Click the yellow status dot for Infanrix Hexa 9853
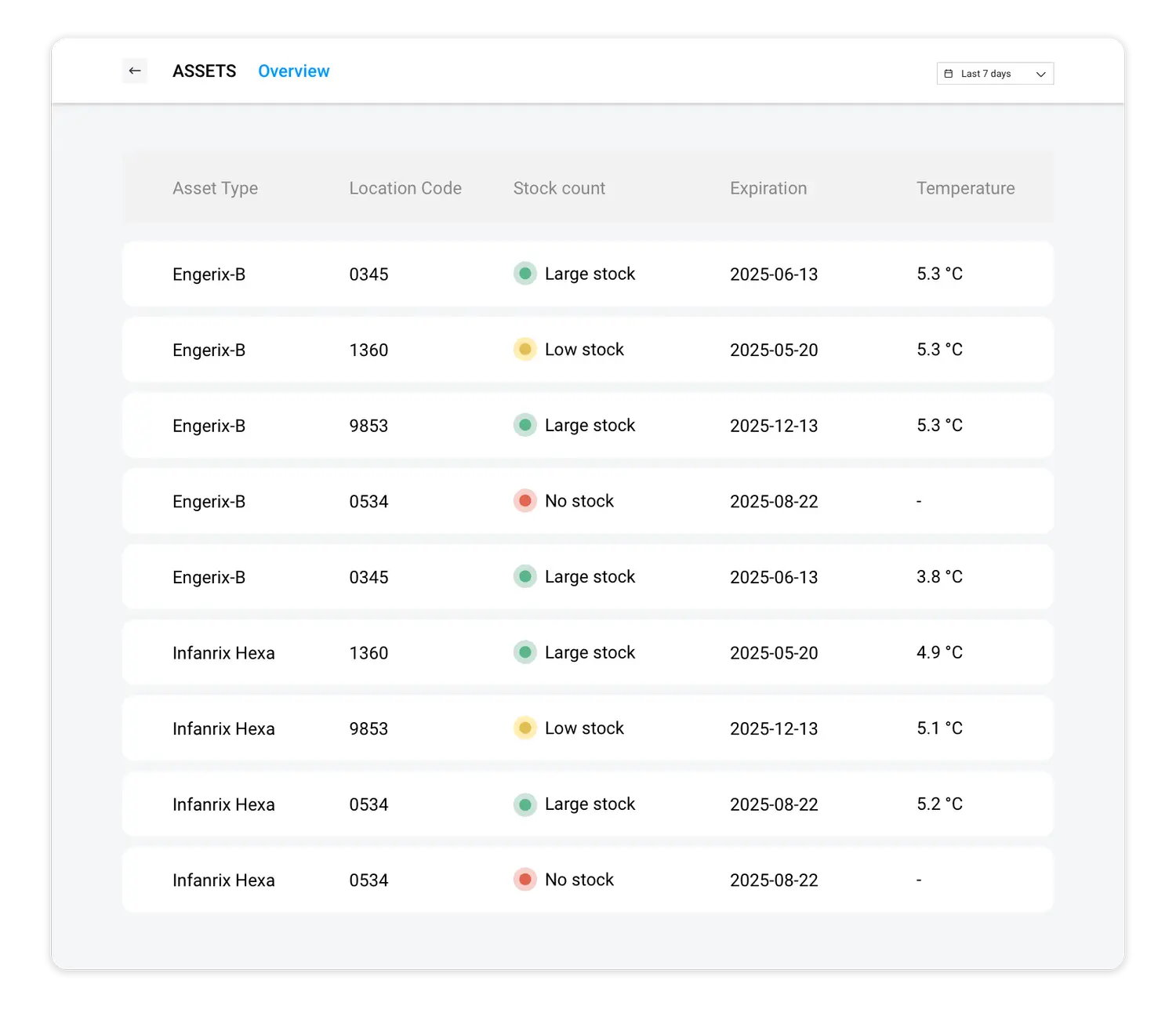The height and width of the screenshot is (1013, 1176). coord(525,728)
